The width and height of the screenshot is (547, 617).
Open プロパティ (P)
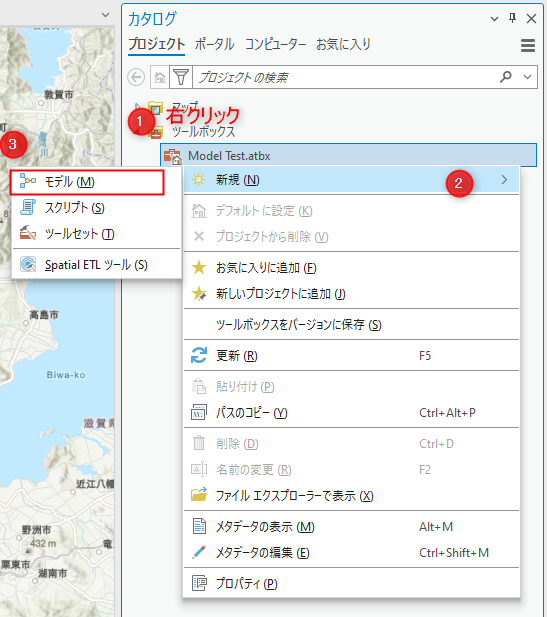coord(351,584)
